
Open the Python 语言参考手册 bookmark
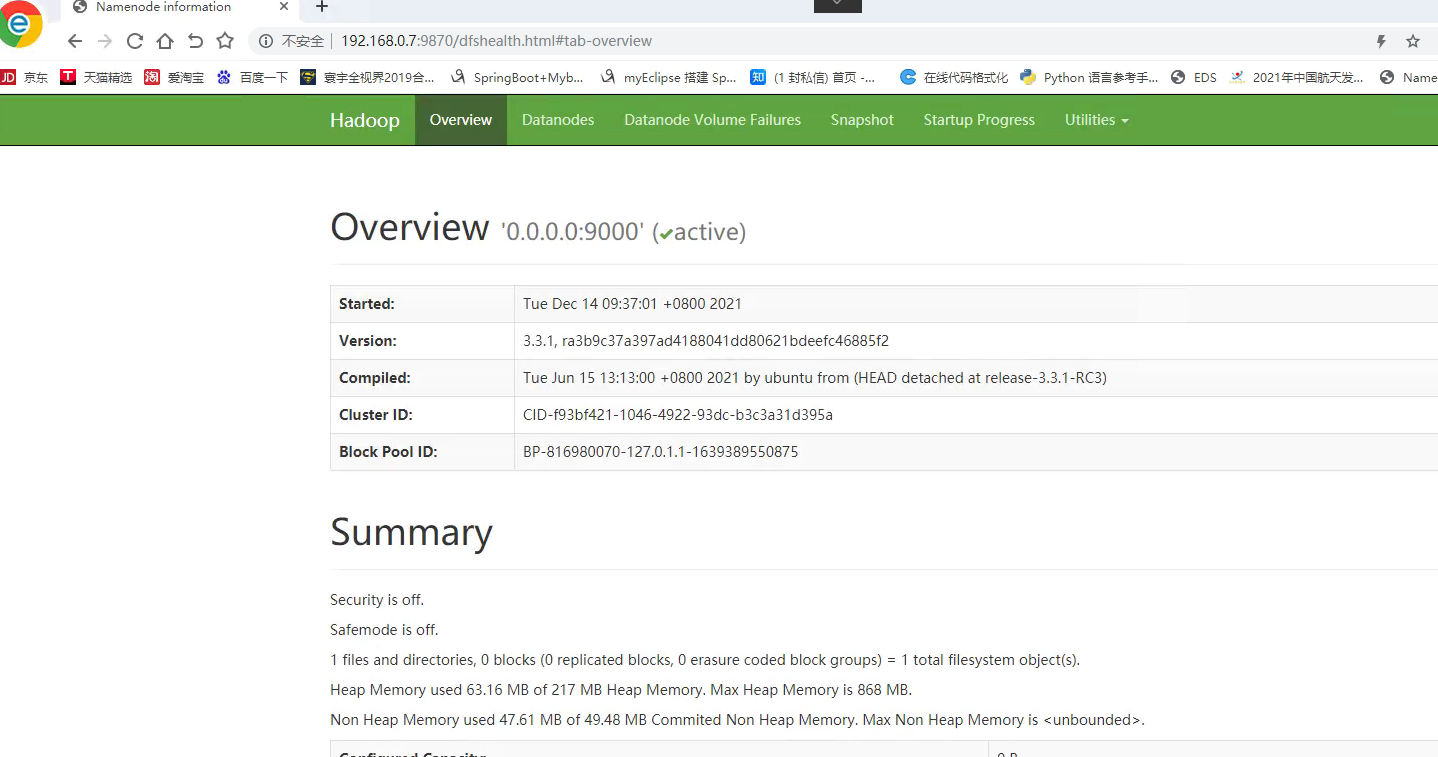pyautogui.click(x=1089, y=77)
